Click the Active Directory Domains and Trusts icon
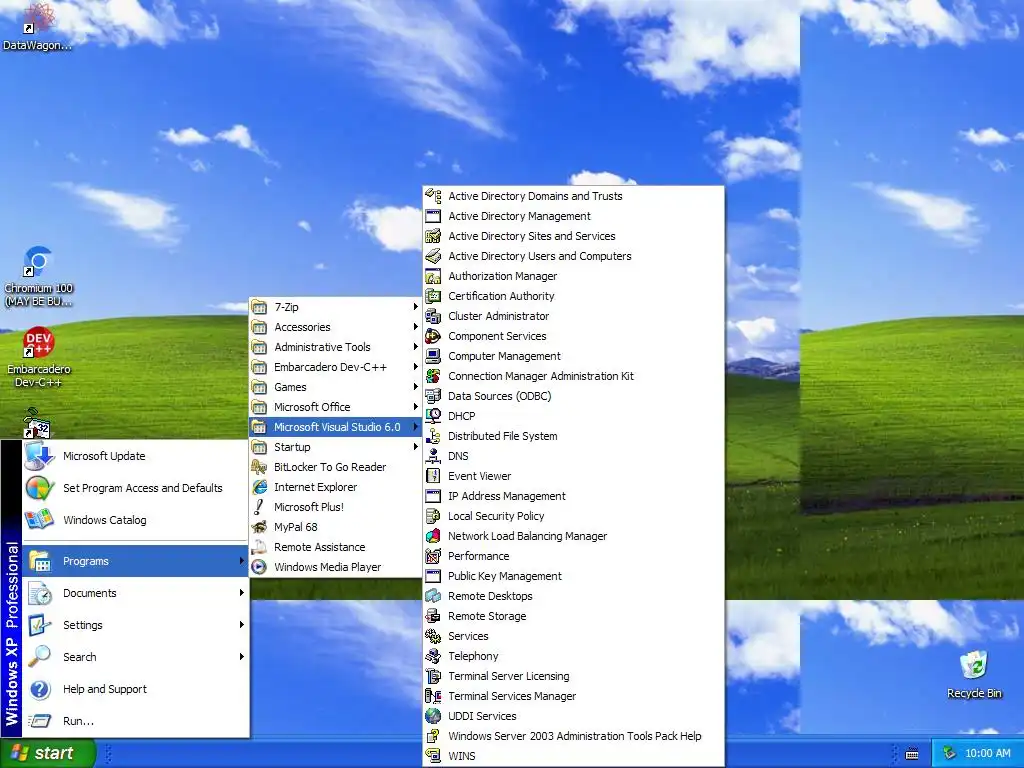 tap(433, 196)
